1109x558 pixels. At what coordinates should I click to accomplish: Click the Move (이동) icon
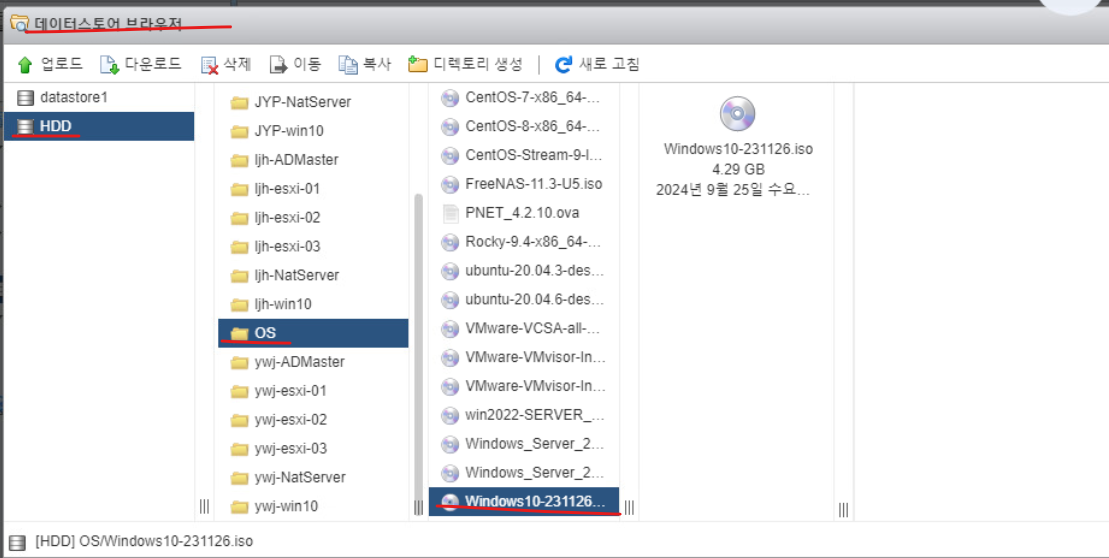[x=279, y=65]
